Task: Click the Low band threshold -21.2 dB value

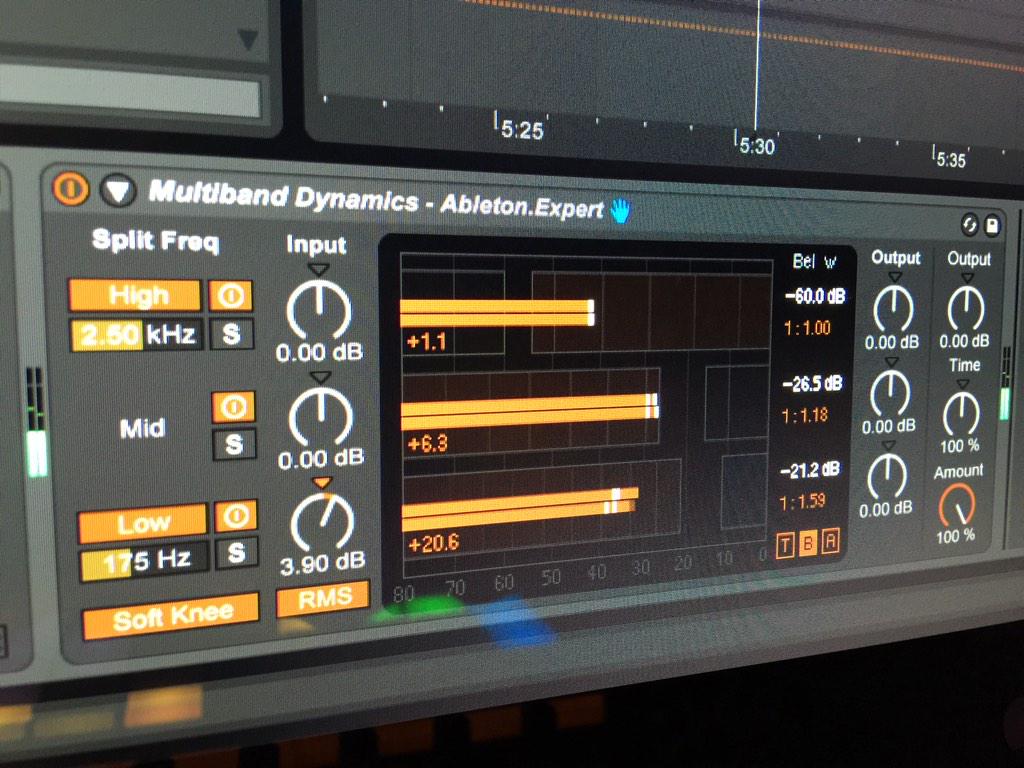Action: tap(810, 470)
